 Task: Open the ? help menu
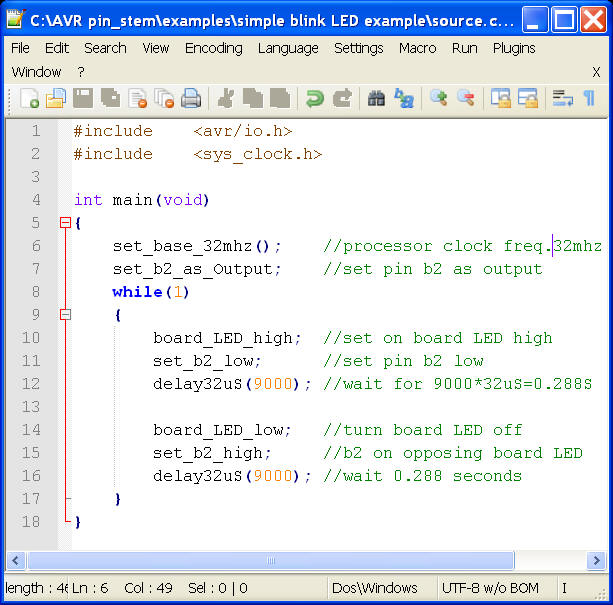tap(81, 72)
